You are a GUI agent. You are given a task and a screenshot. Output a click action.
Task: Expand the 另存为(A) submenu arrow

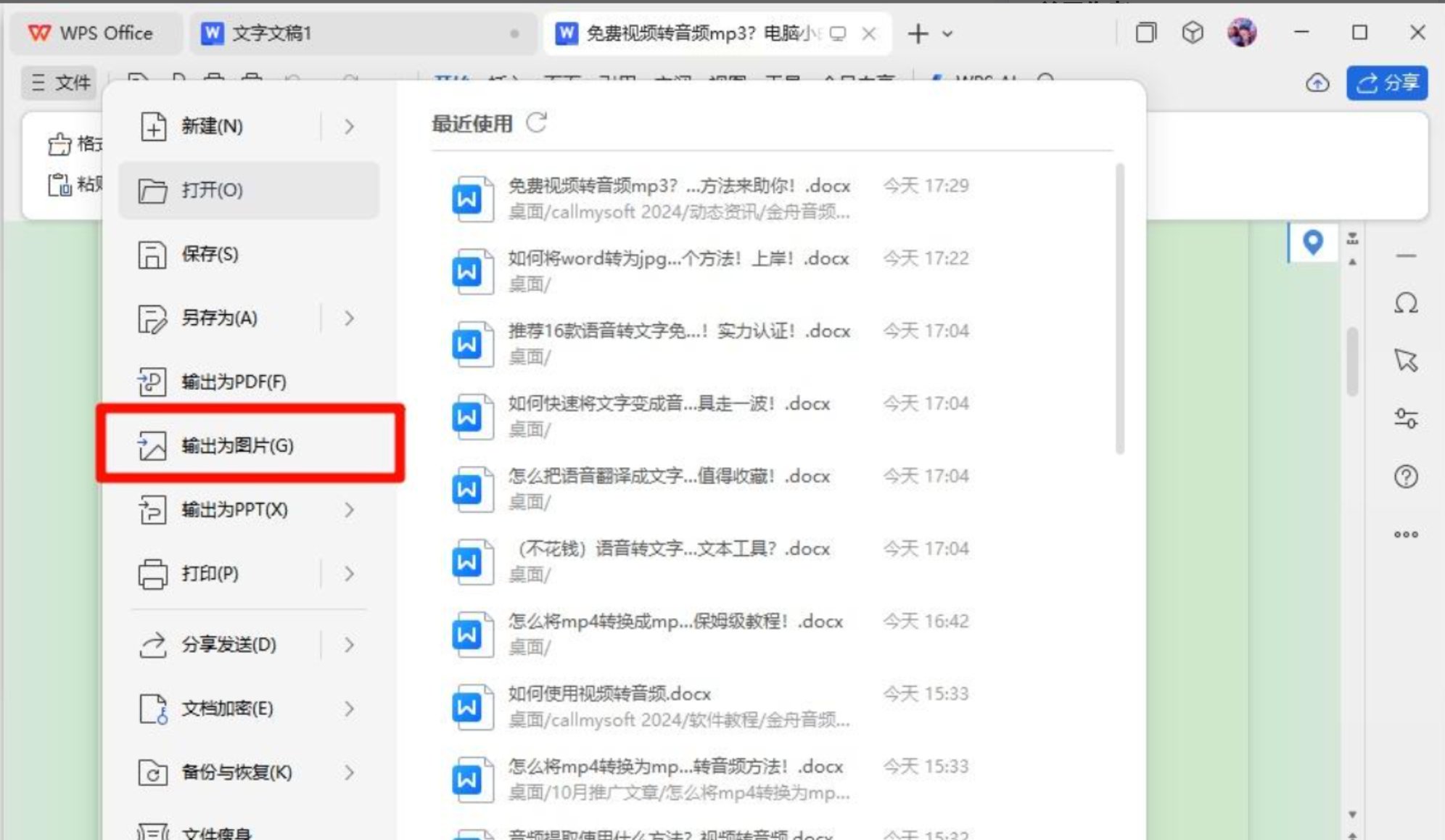[x=349, y=318]
